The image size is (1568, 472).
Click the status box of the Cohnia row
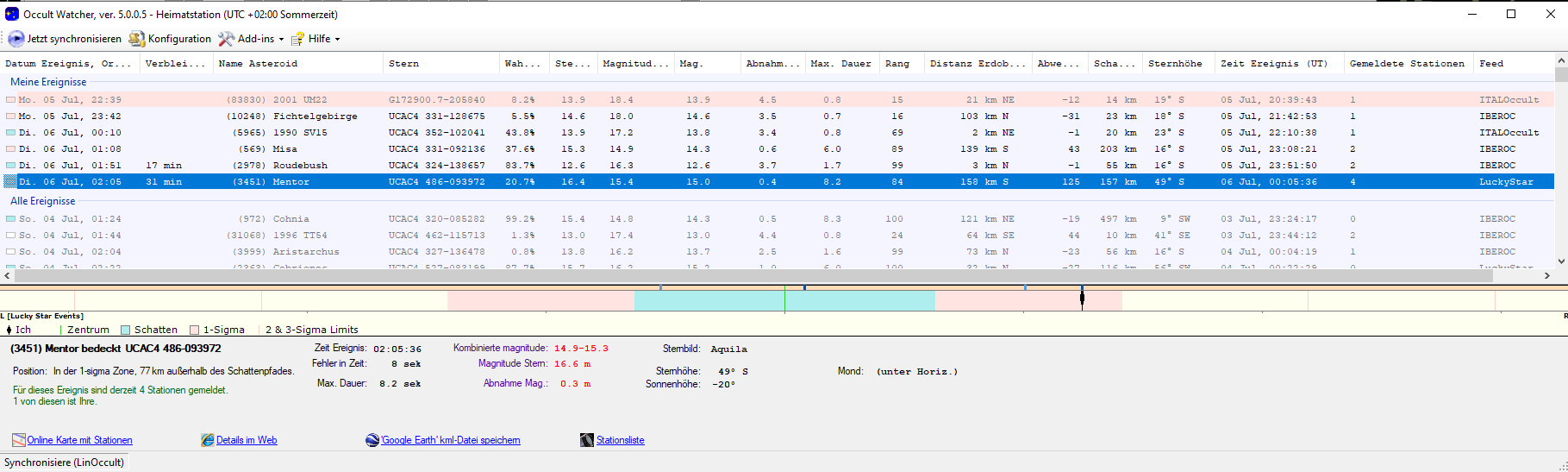(x=10, y=219)
